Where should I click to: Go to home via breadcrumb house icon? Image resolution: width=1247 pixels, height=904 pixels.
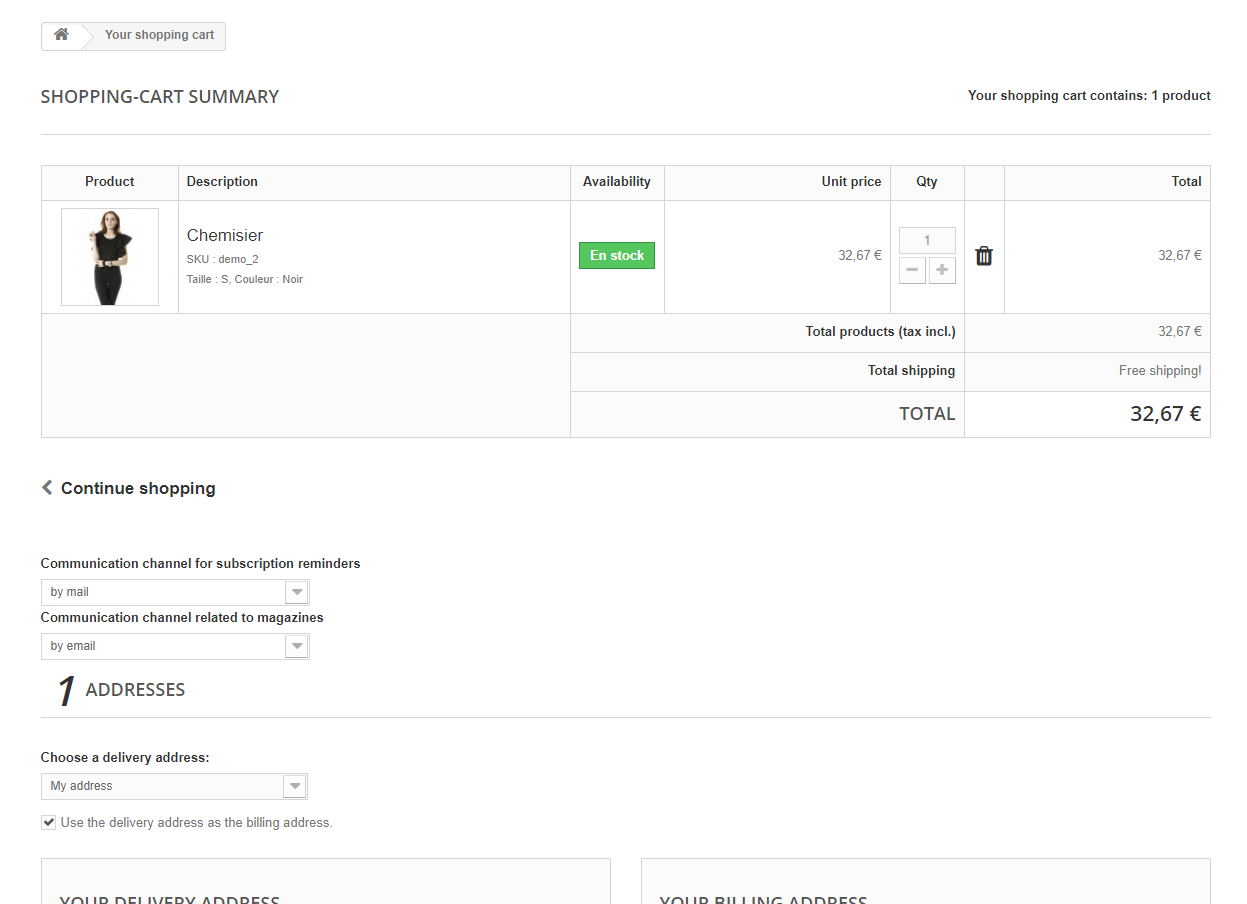(x=61, y=35)
